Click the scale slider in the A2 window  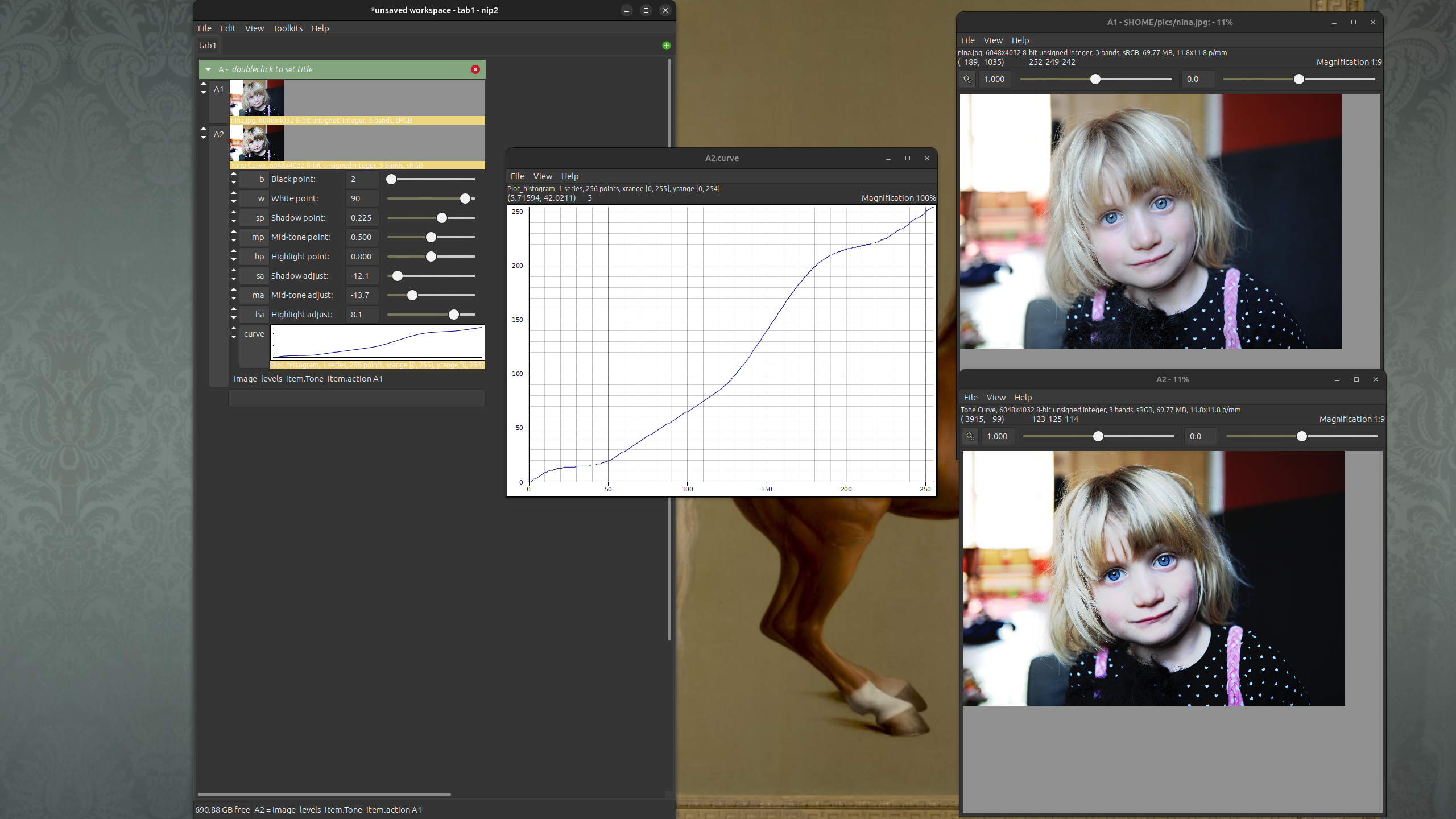coord(1099,436)
